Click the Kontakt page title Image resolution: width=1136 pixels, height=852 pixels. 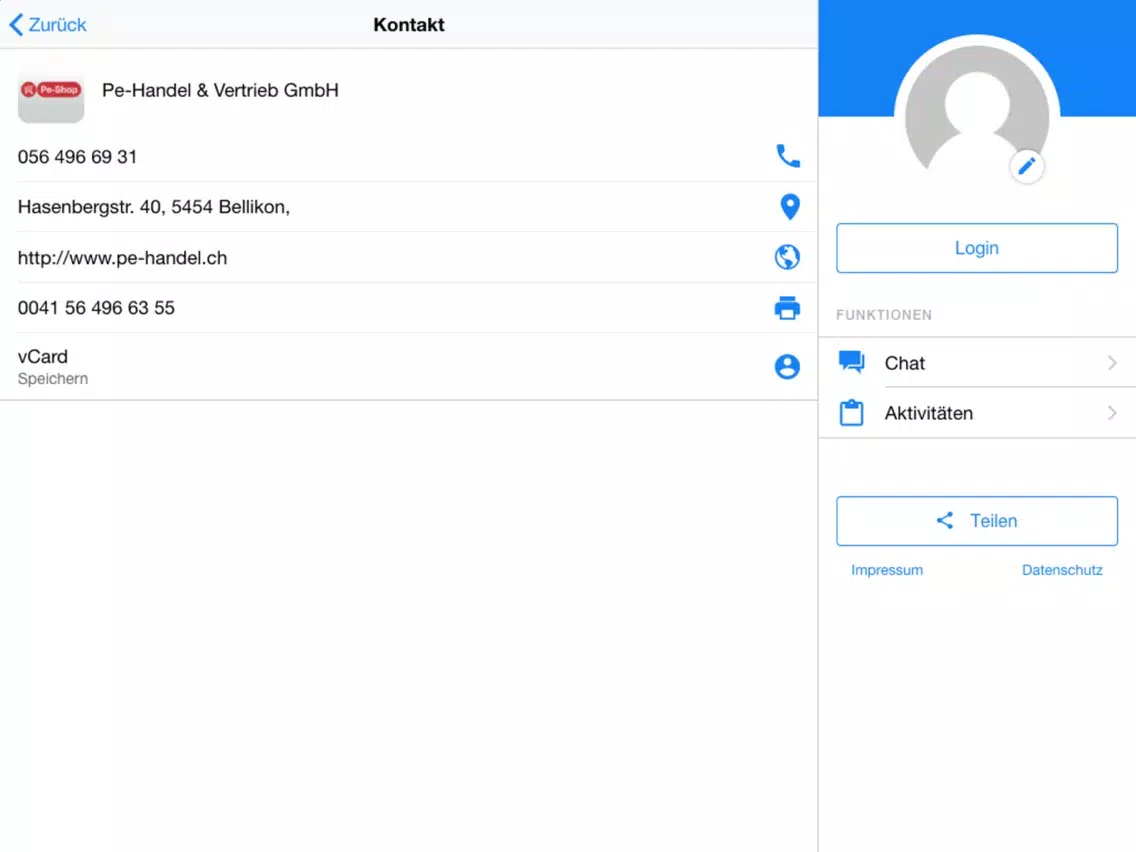409,25
